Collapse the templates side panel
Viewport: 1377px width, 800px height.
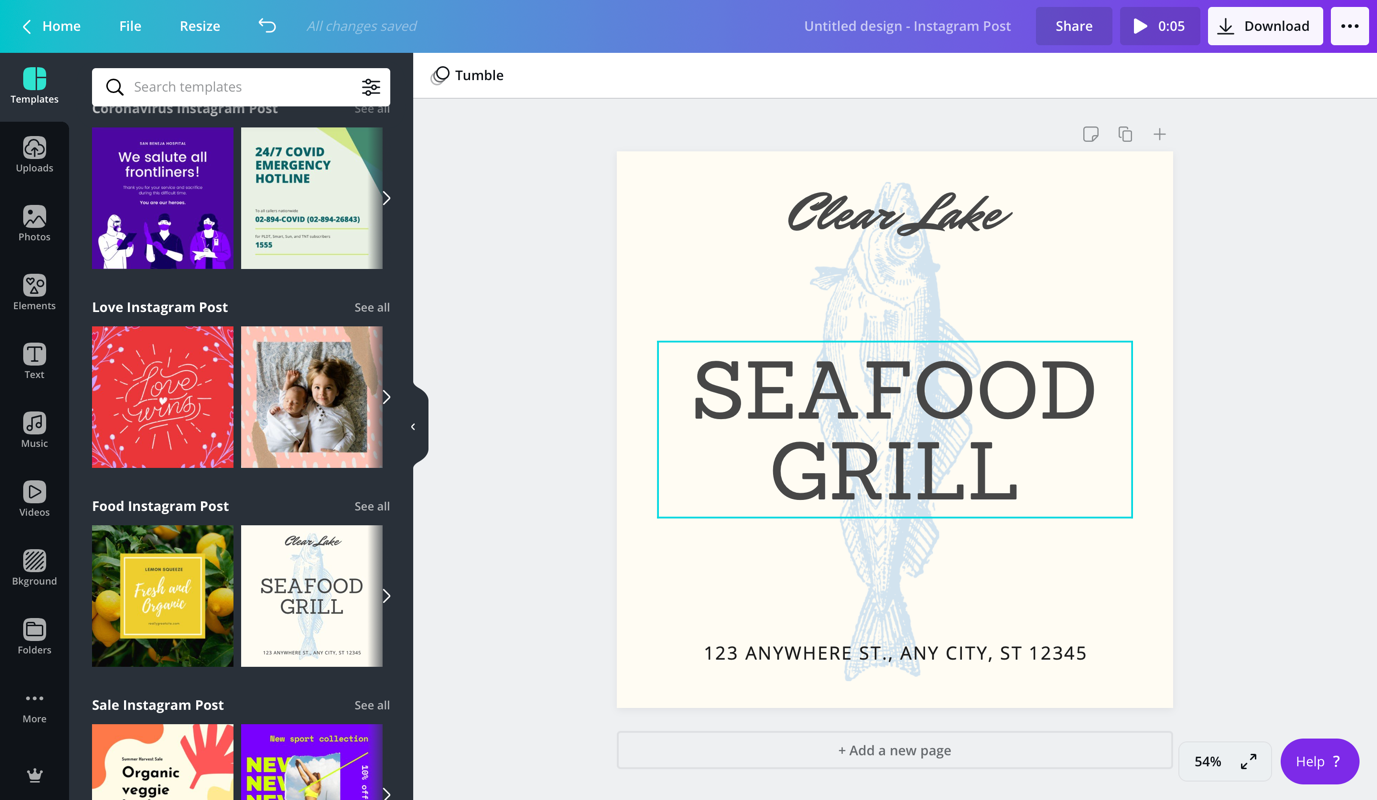[414, 427]
